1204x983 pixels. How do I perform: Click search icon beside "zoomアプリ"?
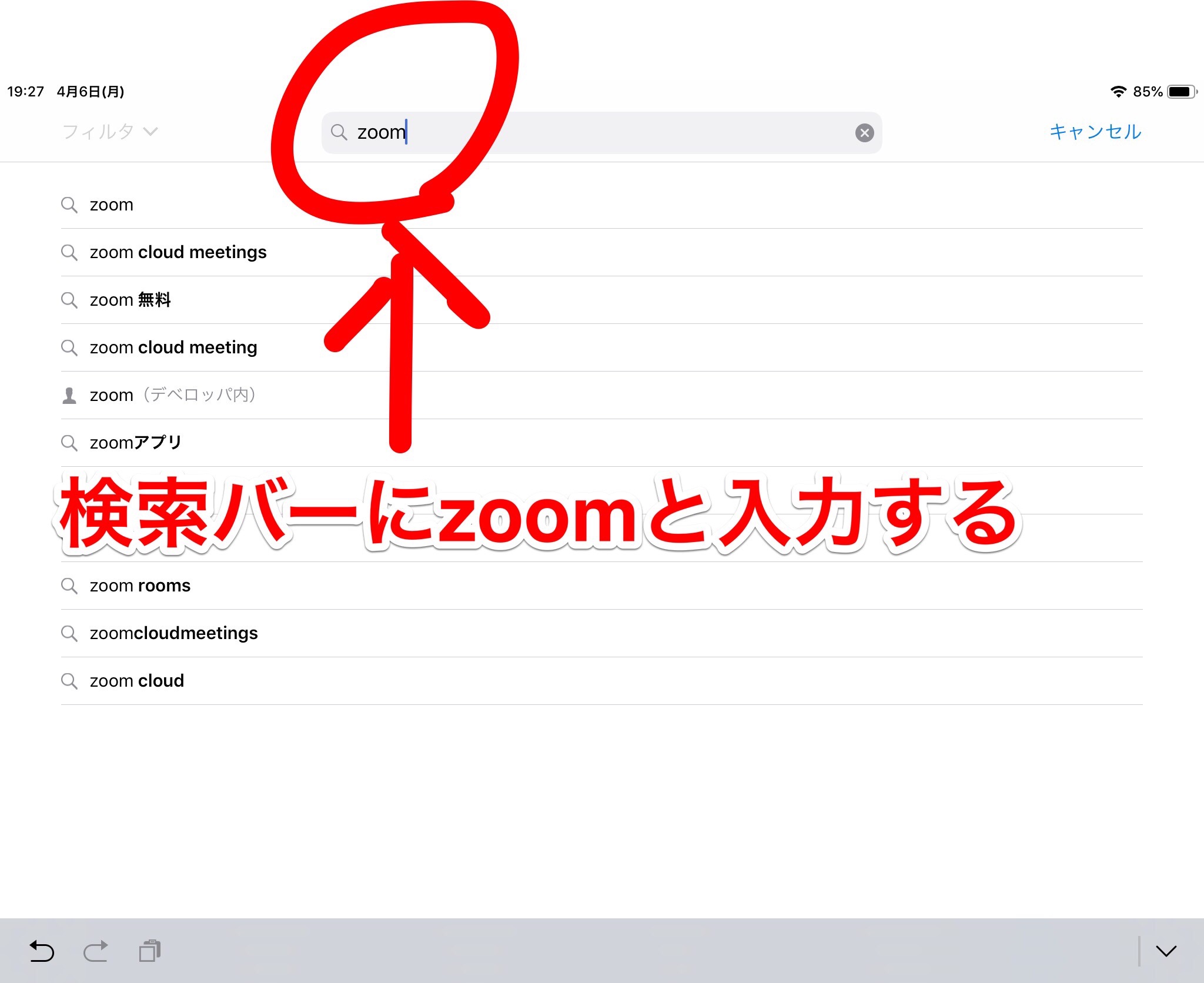click(69, 443)
